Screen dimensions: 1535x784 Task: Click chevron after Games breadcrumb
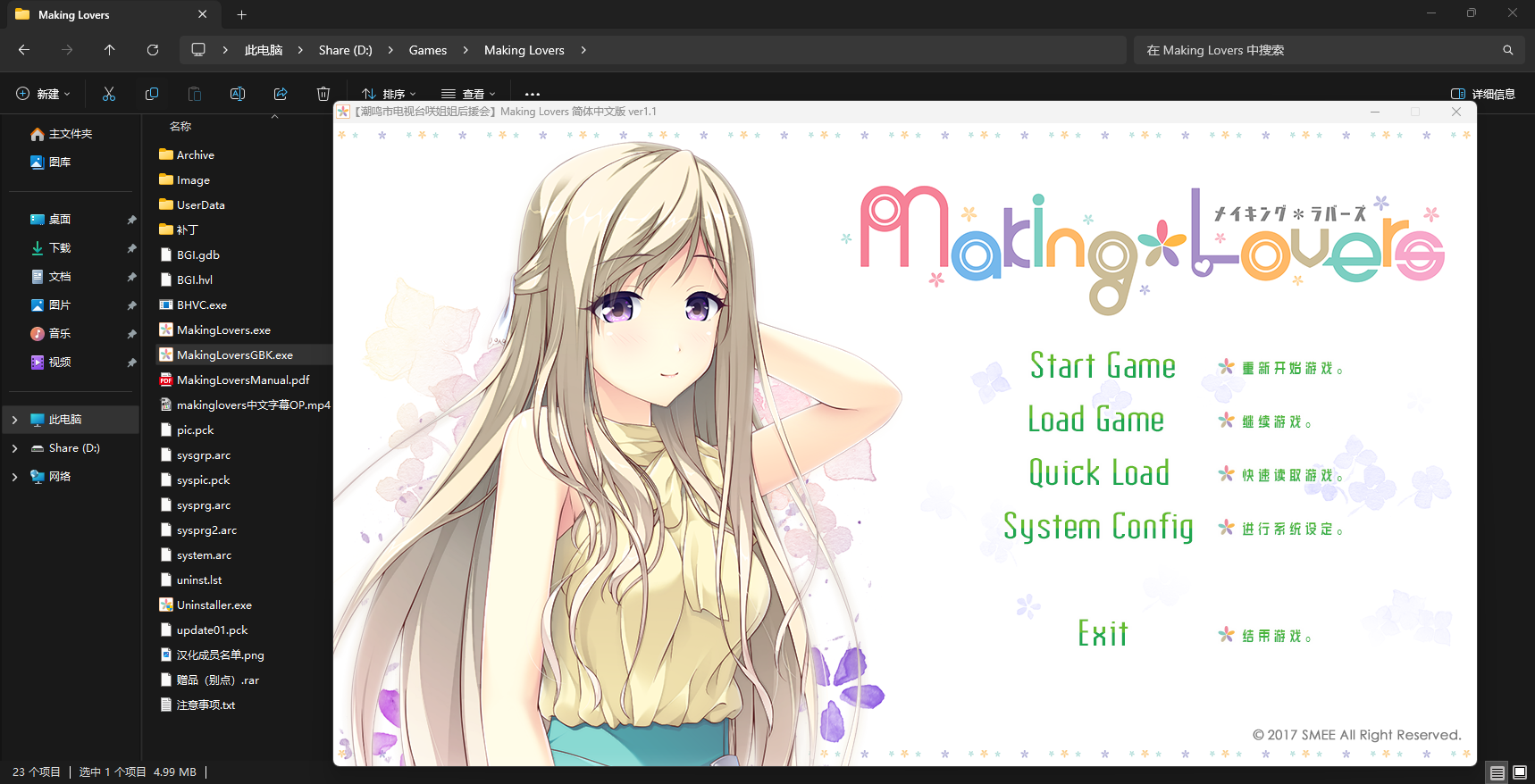pyautogui.click(x=466, y=50)
